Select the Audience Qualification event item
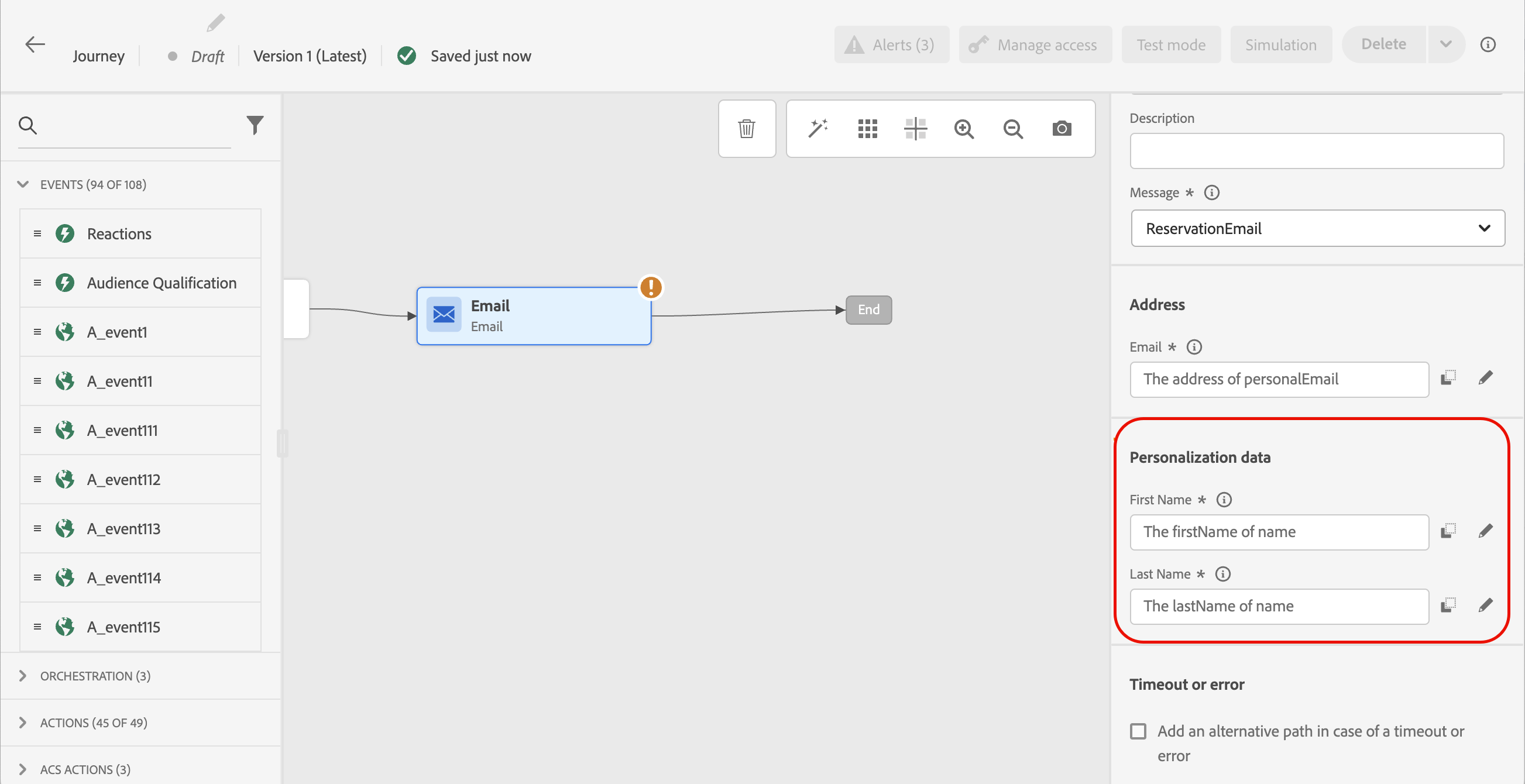The height and width of the screenshot is (784, 1525). pyautogui.click(x=161, y=283)
